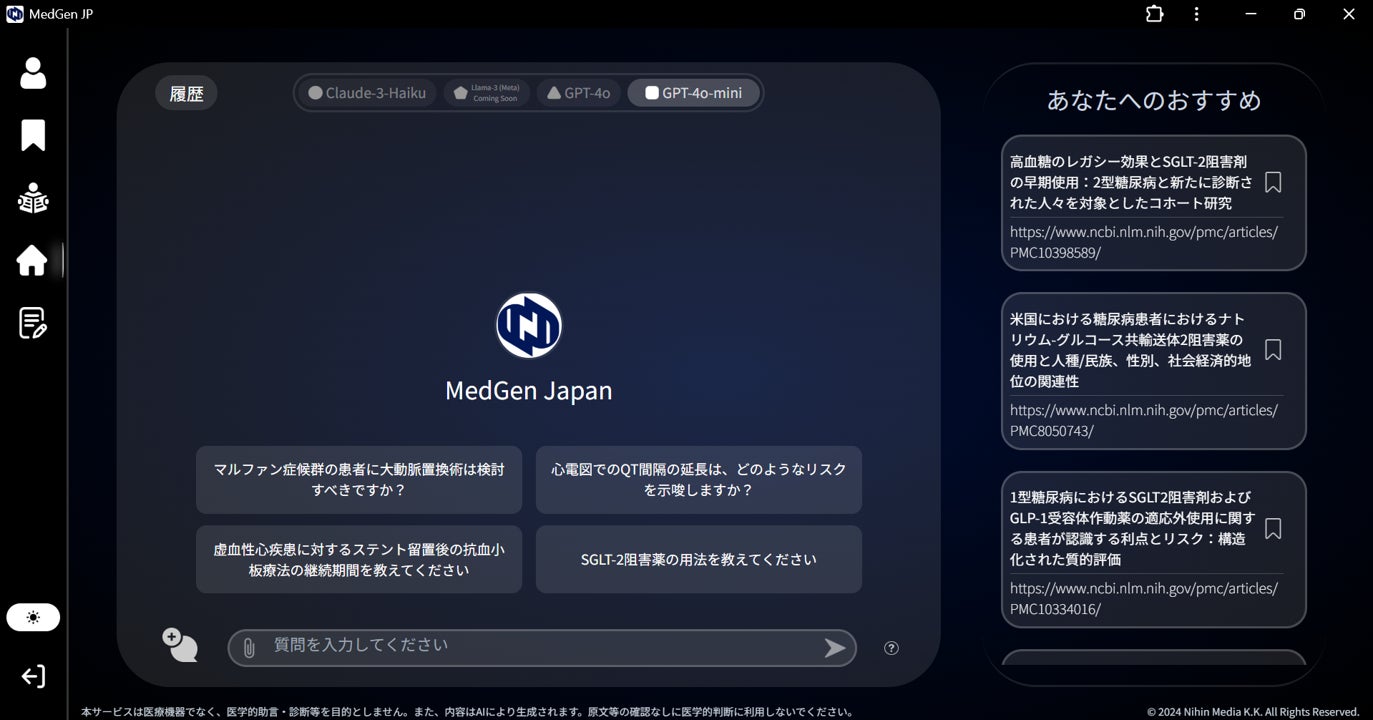Click the 1型糖尿病におけるSGLT2阻害剤 article title

click(1131, 528)
